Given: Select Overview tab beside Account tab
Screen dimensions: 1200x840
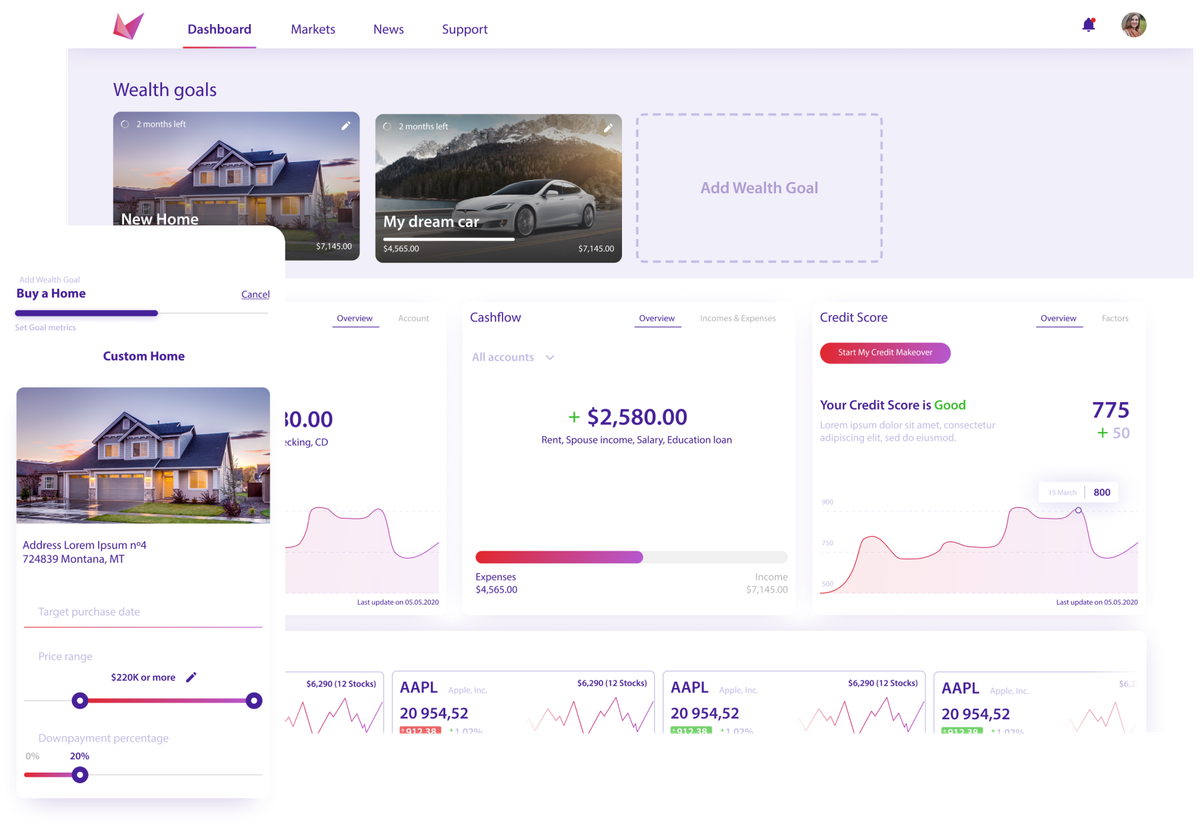Looking at the screenshot, I should [x=354, y=318].
